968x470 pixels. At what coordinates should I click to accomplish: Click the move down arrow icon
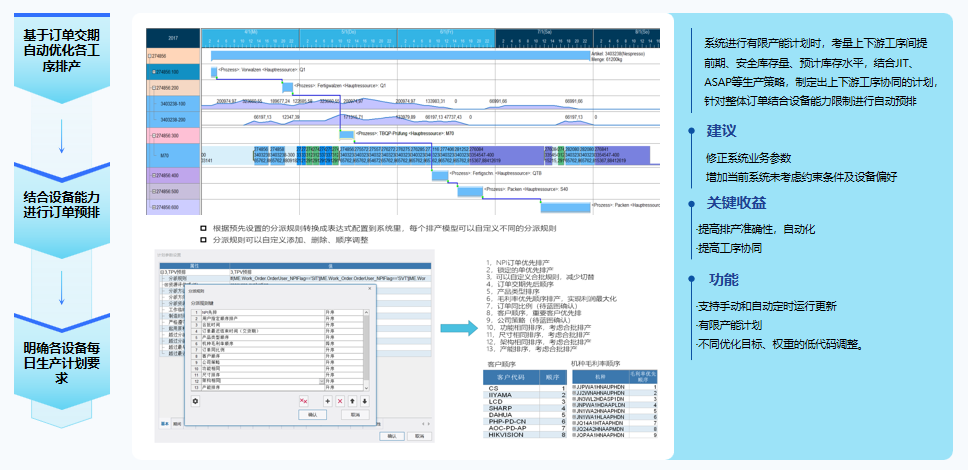coord(365,401)
